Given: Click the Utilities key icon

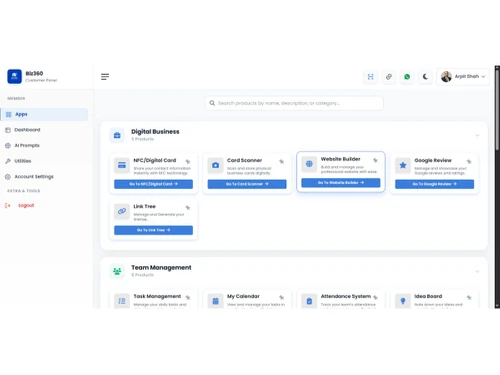Looking at the screenshot, I should point(8,161).
